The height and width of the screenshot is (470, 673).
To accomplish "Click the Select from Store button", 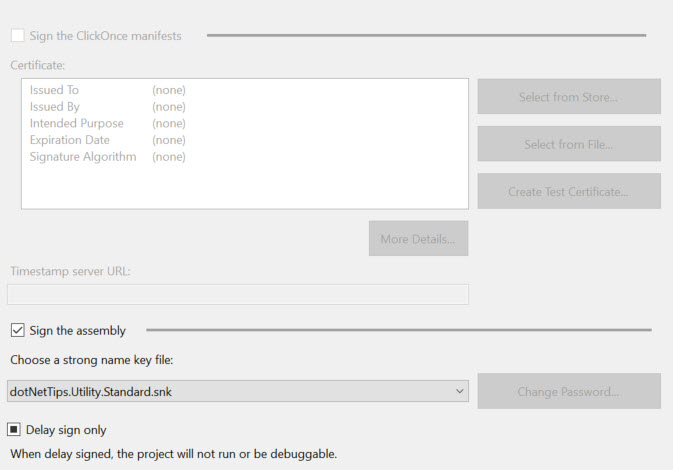I will [x=568, y=97].
